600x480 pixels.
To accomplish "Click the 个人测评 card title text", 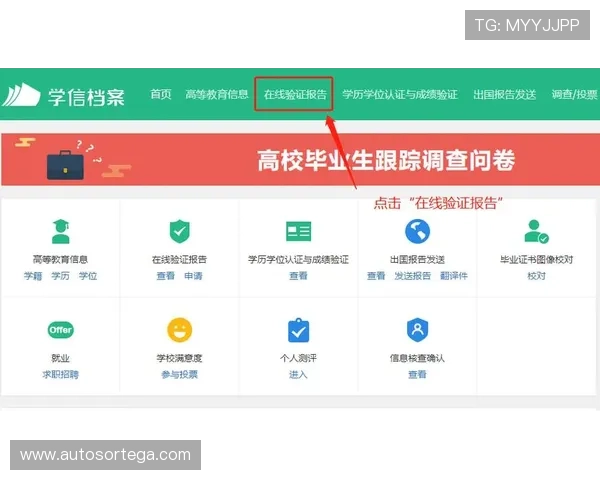I will tap(298, 358).
